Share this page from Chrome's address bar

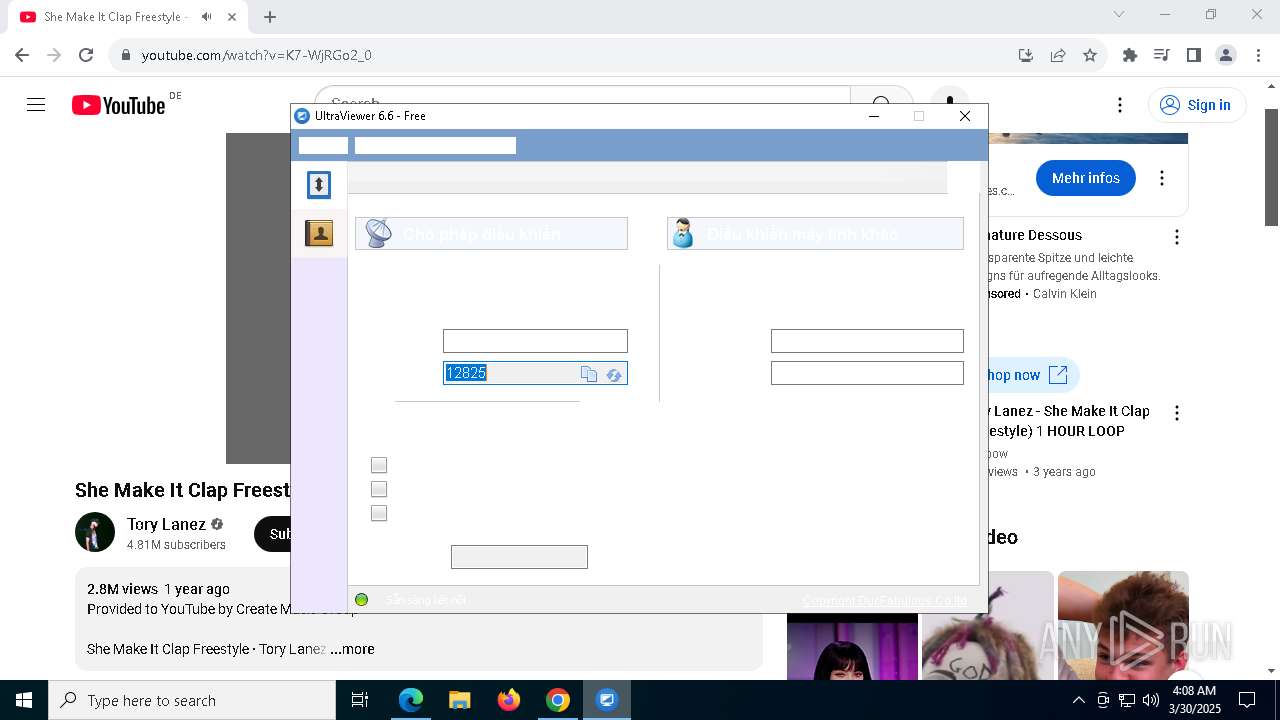[1058, 55]
